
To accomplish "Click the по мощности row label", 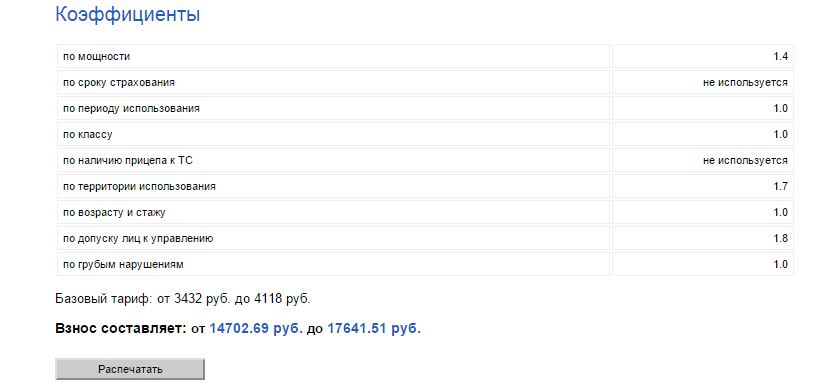I will coord(96,56).
